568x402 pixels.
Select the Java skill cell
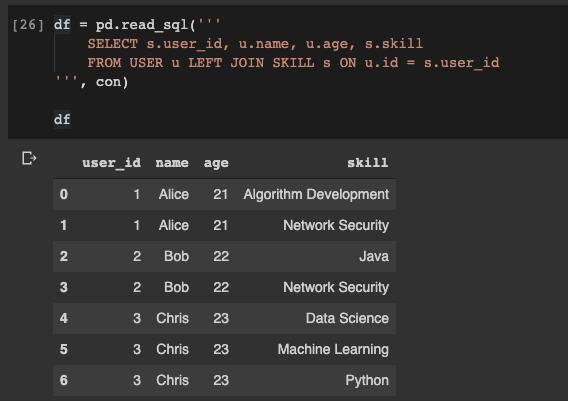click(x=374, y=256)
